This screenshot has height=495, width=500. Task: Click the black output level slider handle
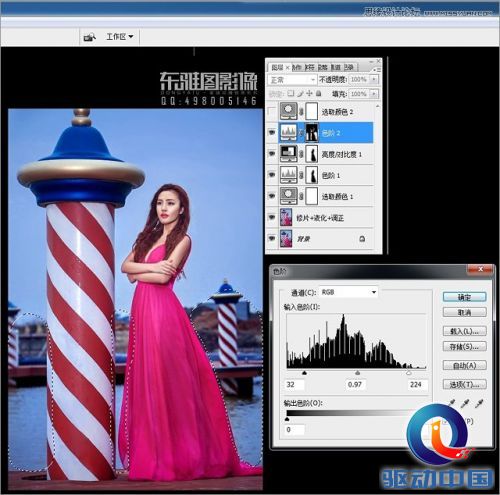click(x=287, y=419)
